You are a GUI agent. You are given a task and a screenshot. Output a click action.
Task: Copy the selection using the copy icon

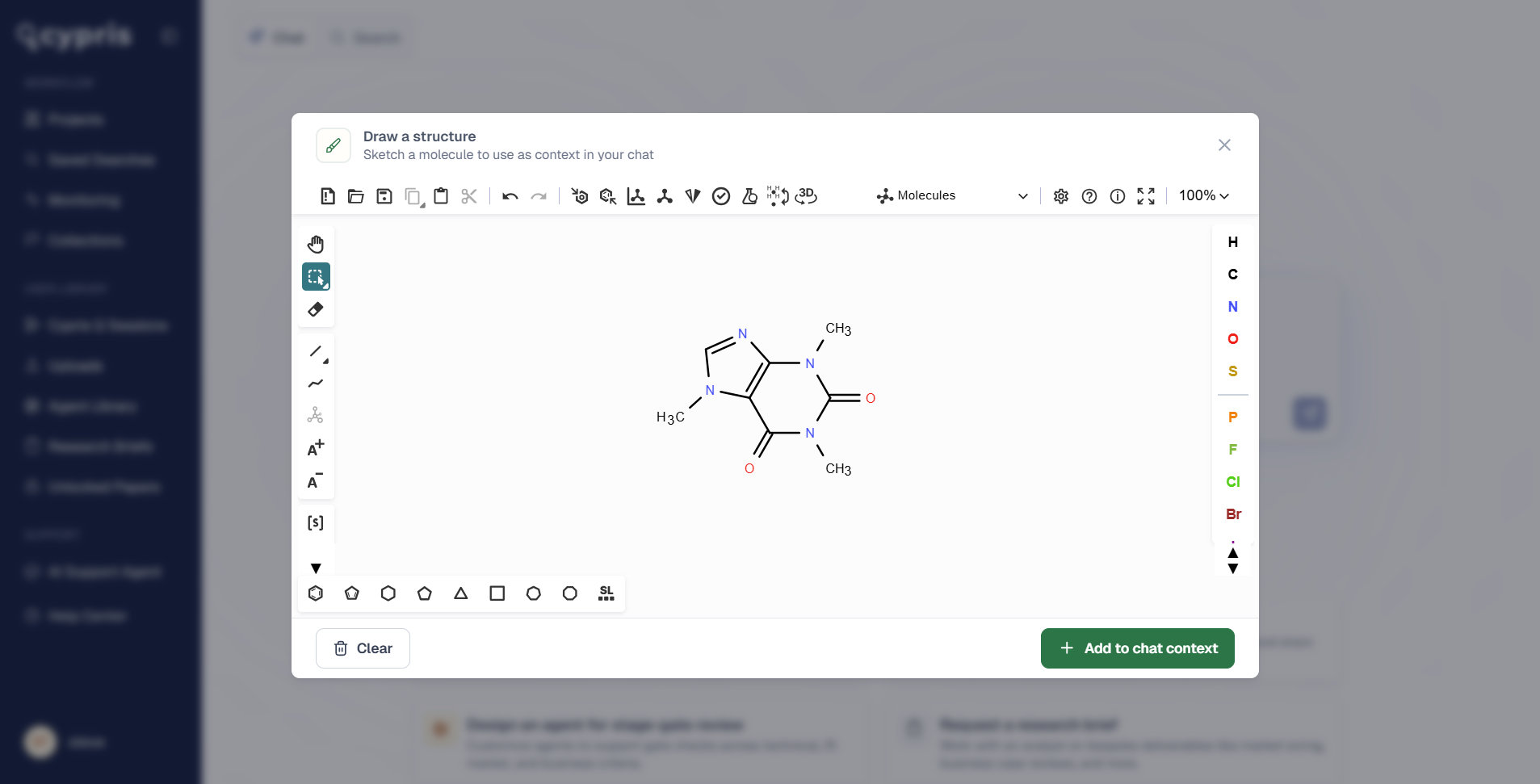(413, 196)
